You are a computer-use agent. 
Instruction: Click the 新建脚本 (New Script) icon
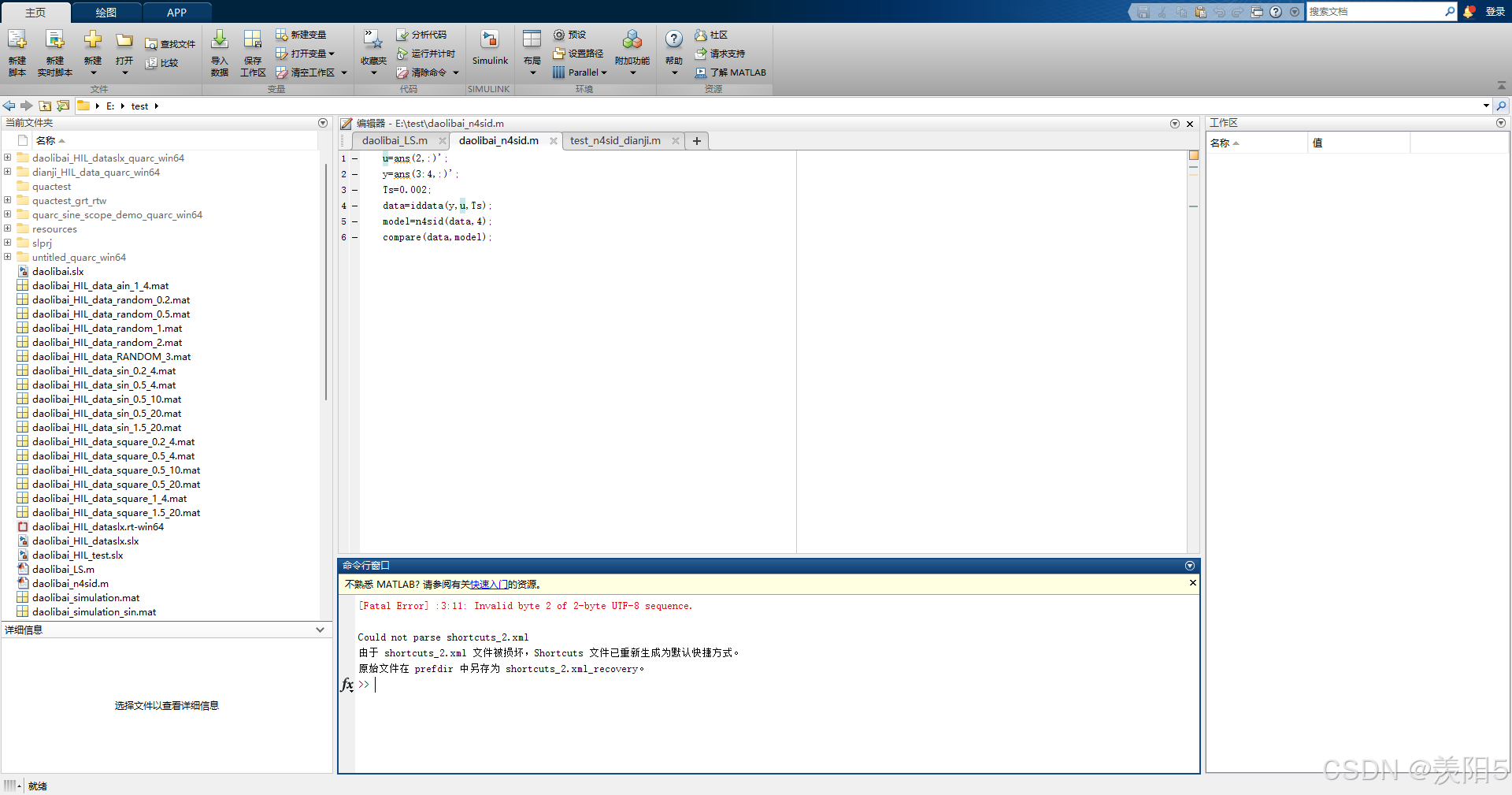pos(17,49)
